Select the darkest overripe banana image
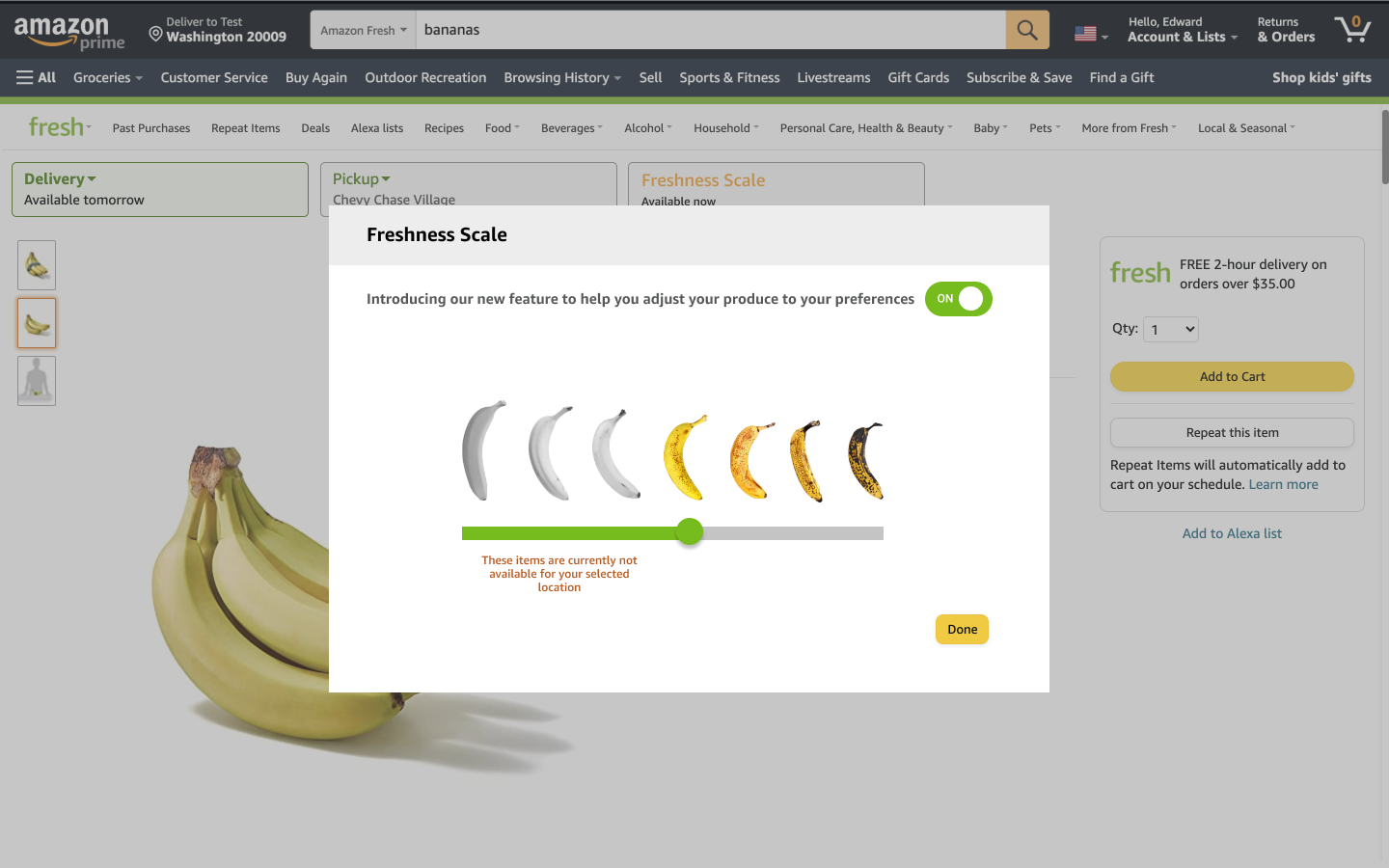 click(x=865, y=460)
